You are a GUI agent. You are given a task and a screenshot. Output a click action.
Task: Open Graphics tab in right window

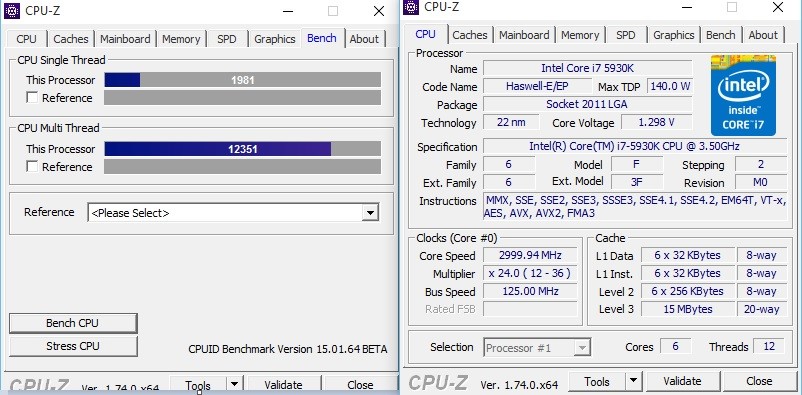pos(674,35)
